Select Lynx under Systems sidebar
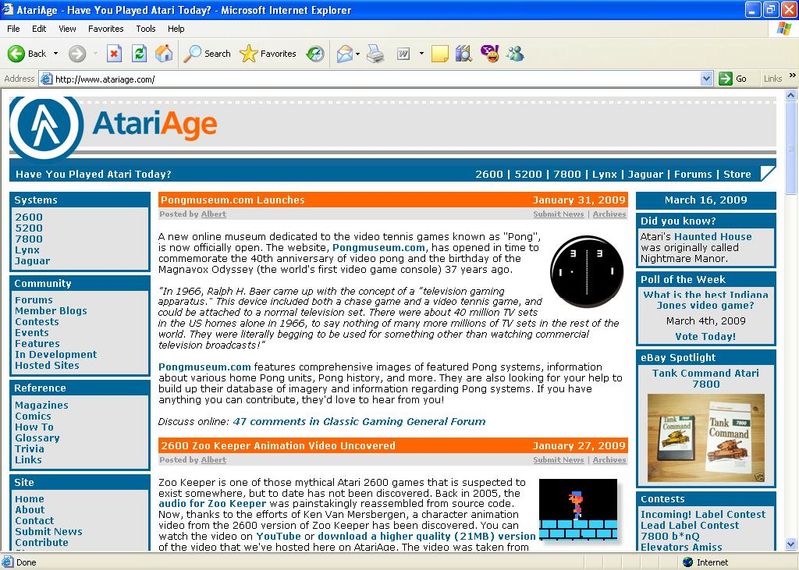The height and width of the screenshot is (570, 799). click(27, 250)
